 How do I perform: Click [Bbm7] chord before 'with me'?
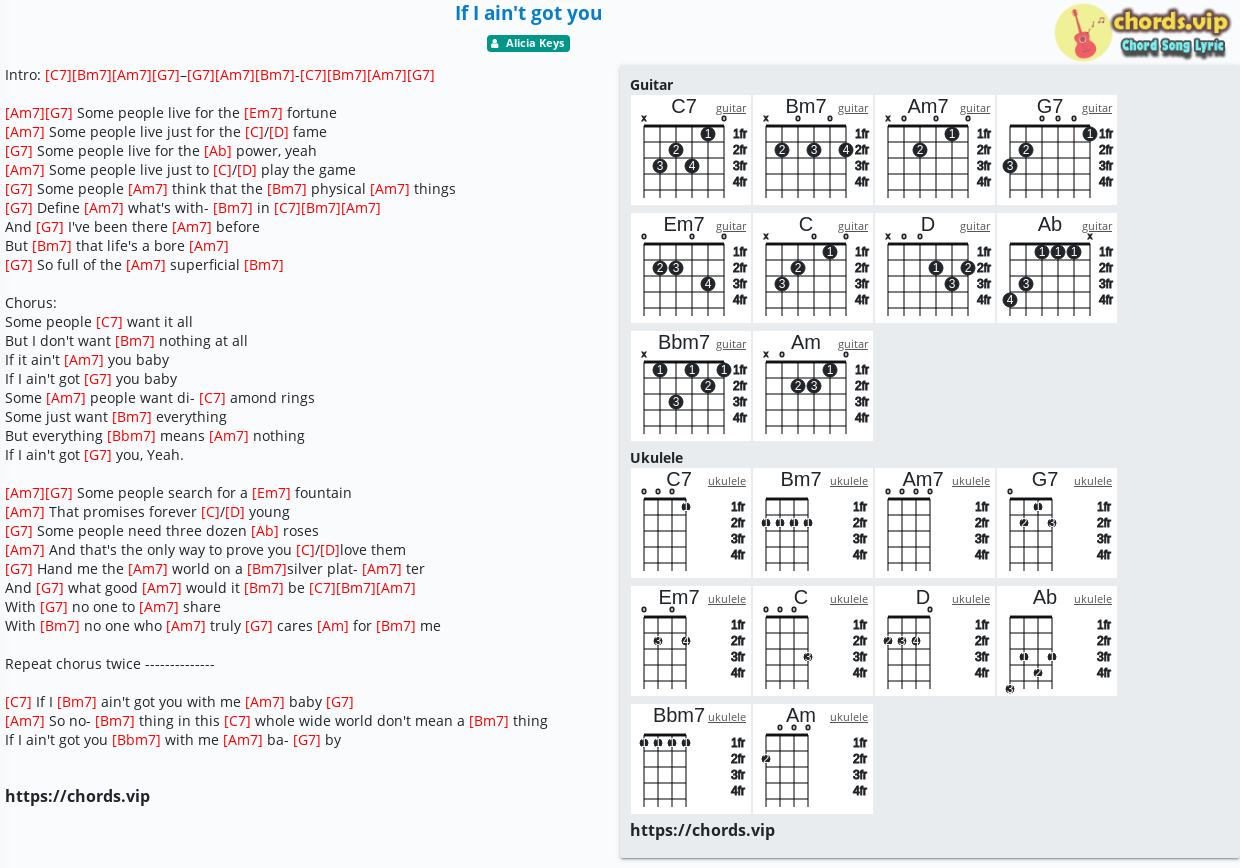[x=136, y=740]
